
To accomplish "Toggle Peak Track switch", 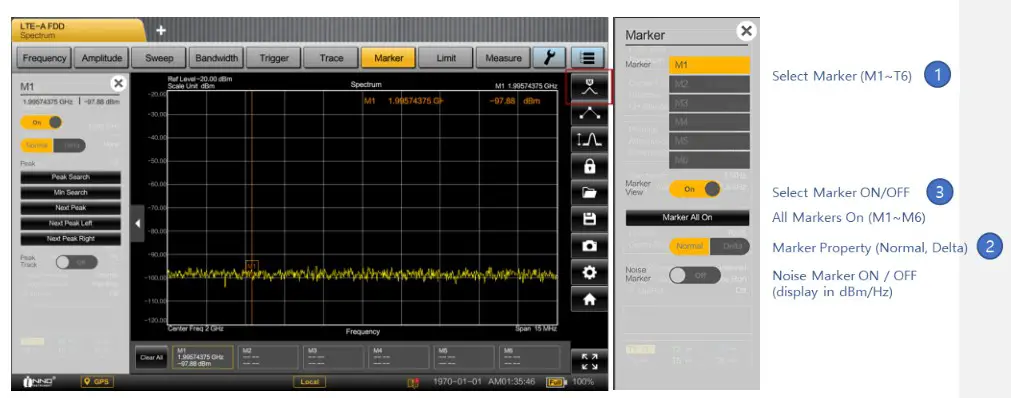I will click(76, 263).
